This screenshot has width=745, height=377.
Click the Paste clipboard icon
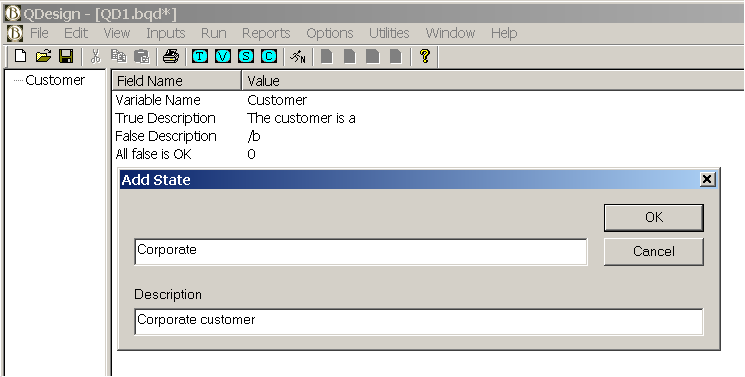[x=141, y=57]
